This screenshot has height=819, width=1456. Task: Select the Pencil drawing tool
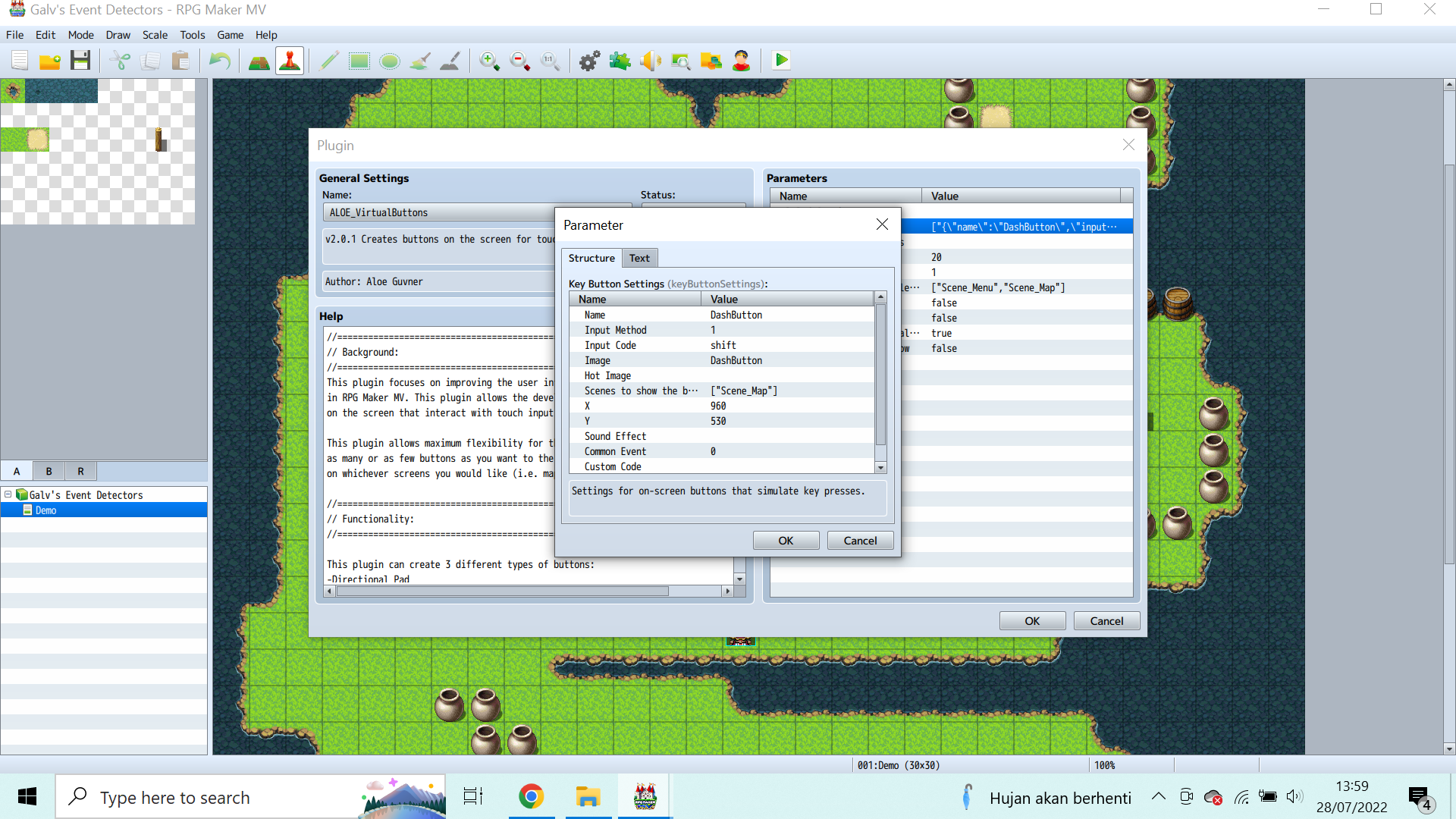tap(329, 61)
